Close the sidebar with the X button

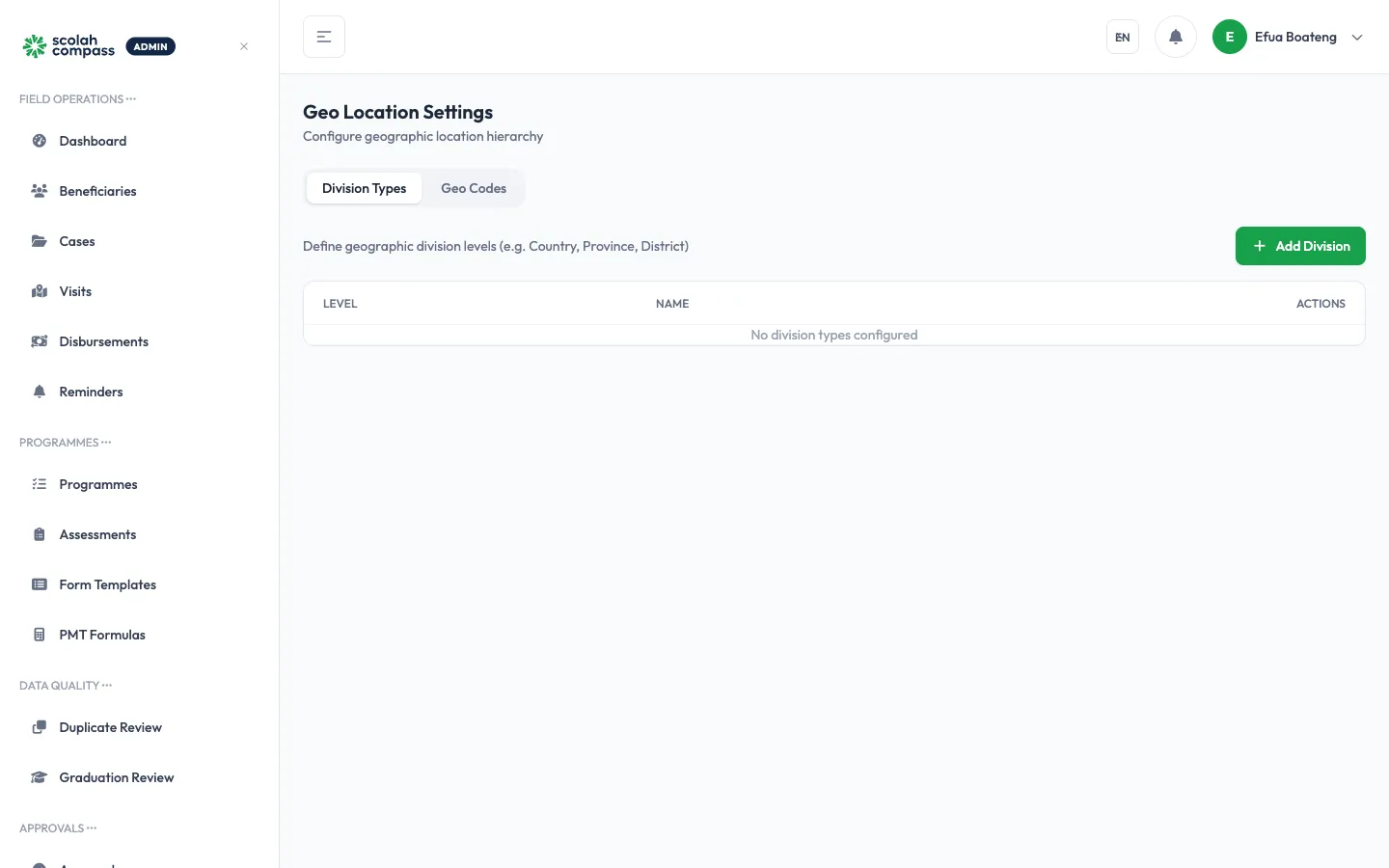coord(244,46)
